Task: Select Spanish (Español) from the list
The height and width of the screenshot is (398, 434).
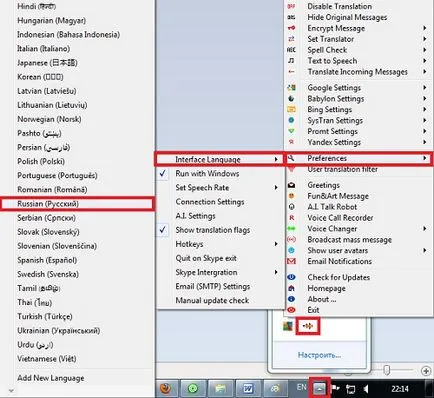Action: coord(47,260)
